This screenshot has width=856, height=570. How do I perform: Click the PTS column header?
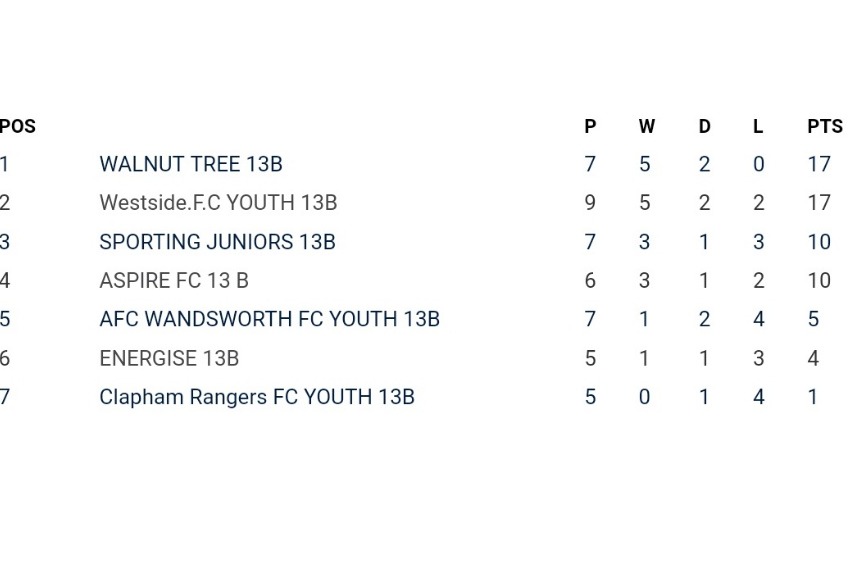[825, 127]
